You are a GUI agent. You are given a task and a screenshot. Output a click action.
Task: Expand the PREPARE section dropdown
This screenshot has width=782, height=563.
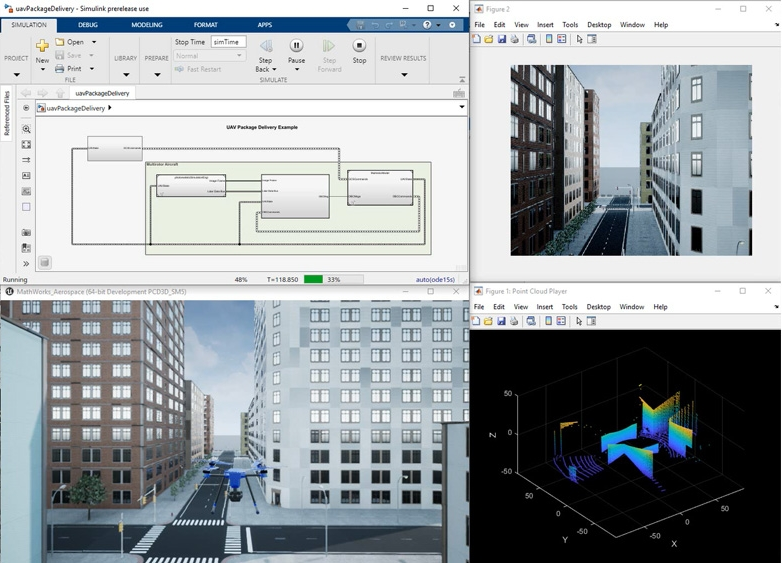click(x=157, y=75)
